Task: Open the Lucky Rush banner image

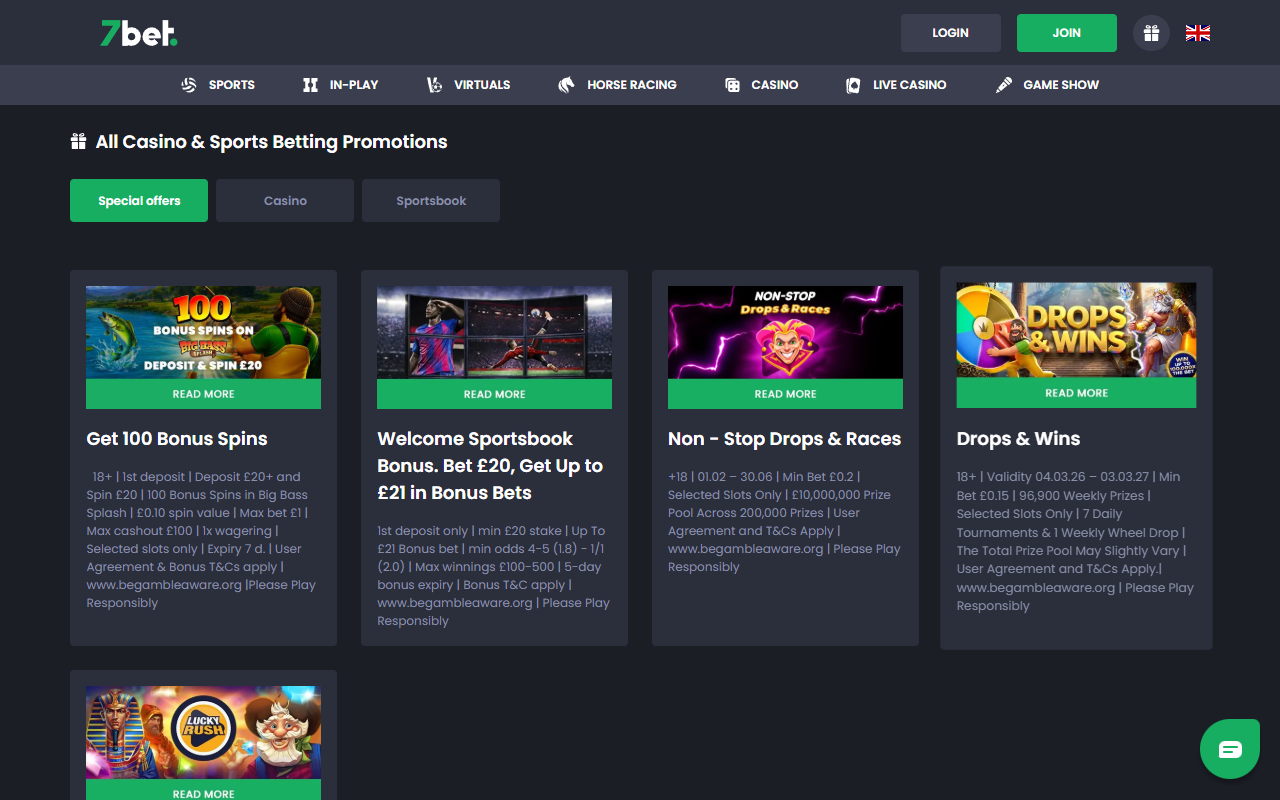Action: [x=203, y=733]
